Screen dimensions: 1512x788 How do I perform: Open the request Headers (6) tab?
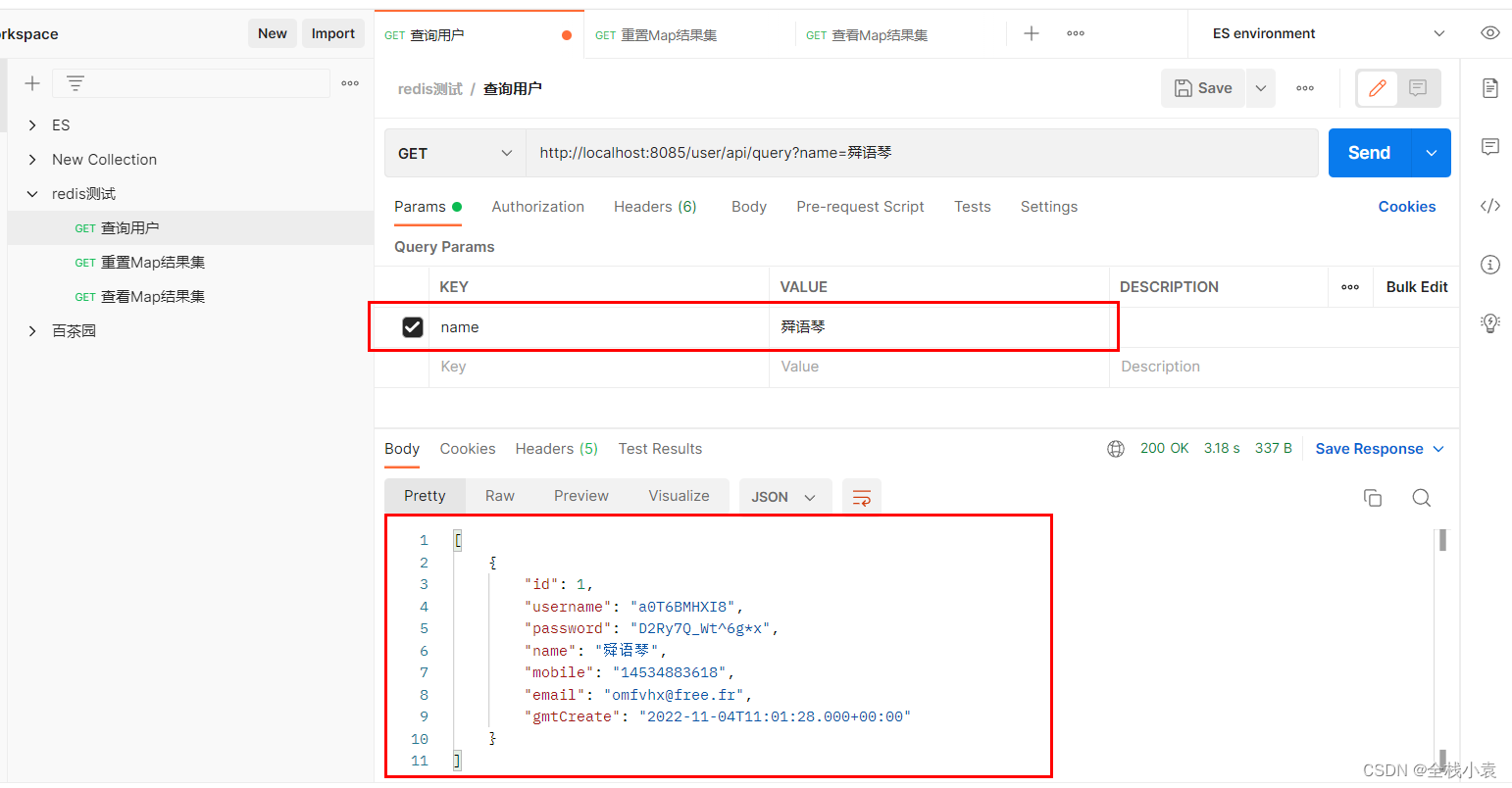(655, 207)
